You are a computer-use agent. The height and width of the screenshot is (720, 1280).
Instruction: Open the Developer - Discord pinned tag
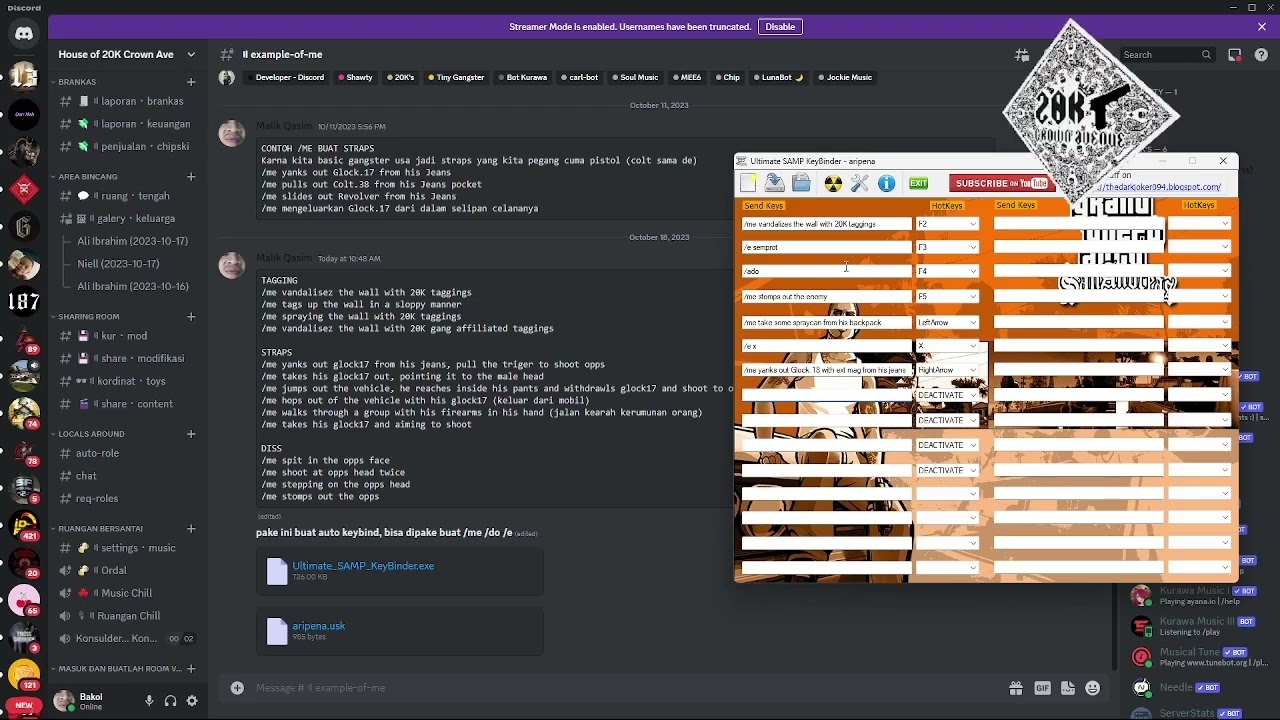pyautogui.click(x=284, y=77)
